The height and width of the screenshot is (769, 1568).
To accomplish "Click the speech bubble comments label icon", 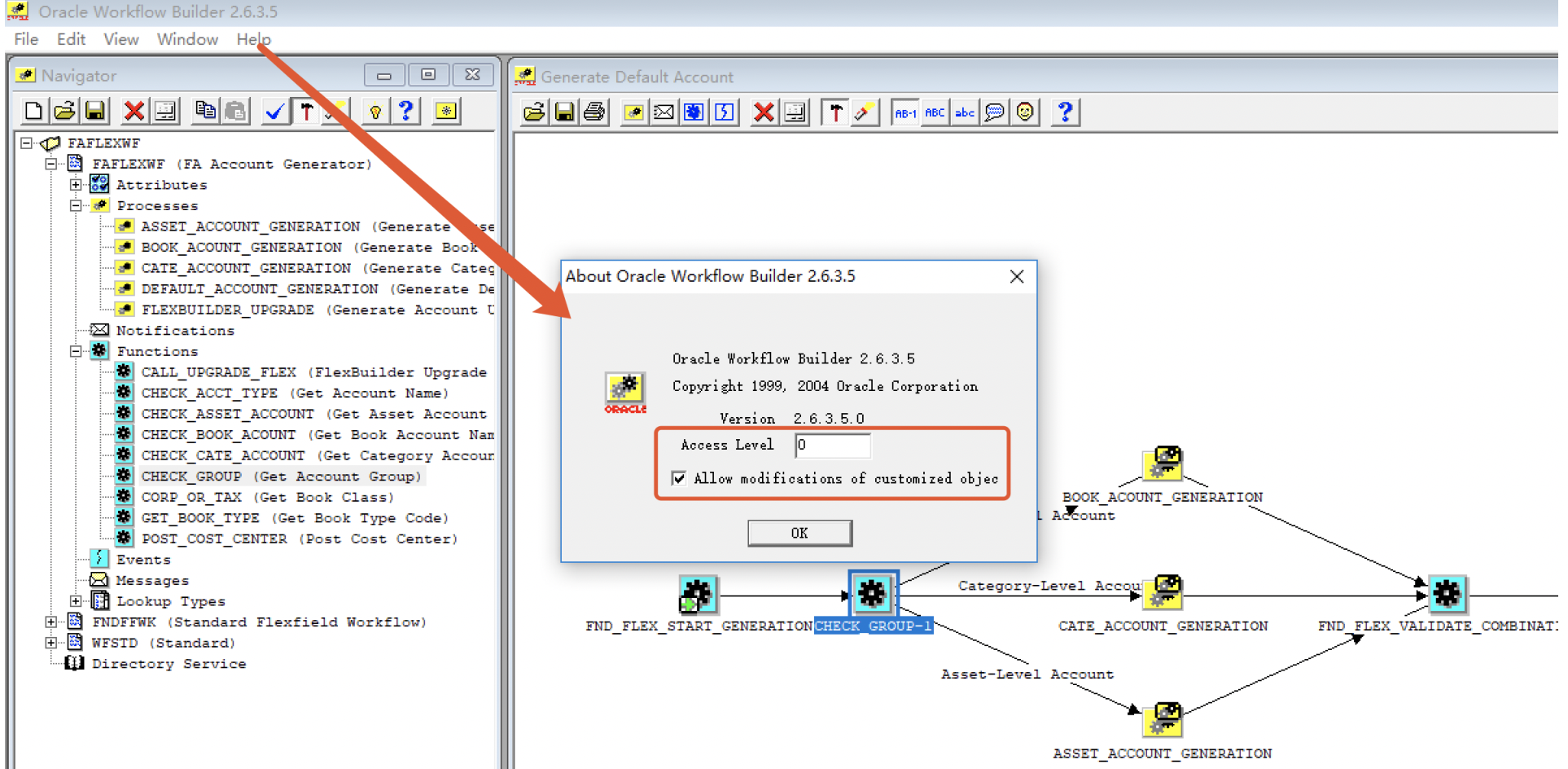I will pyautogui.click(x=995, y=112).
